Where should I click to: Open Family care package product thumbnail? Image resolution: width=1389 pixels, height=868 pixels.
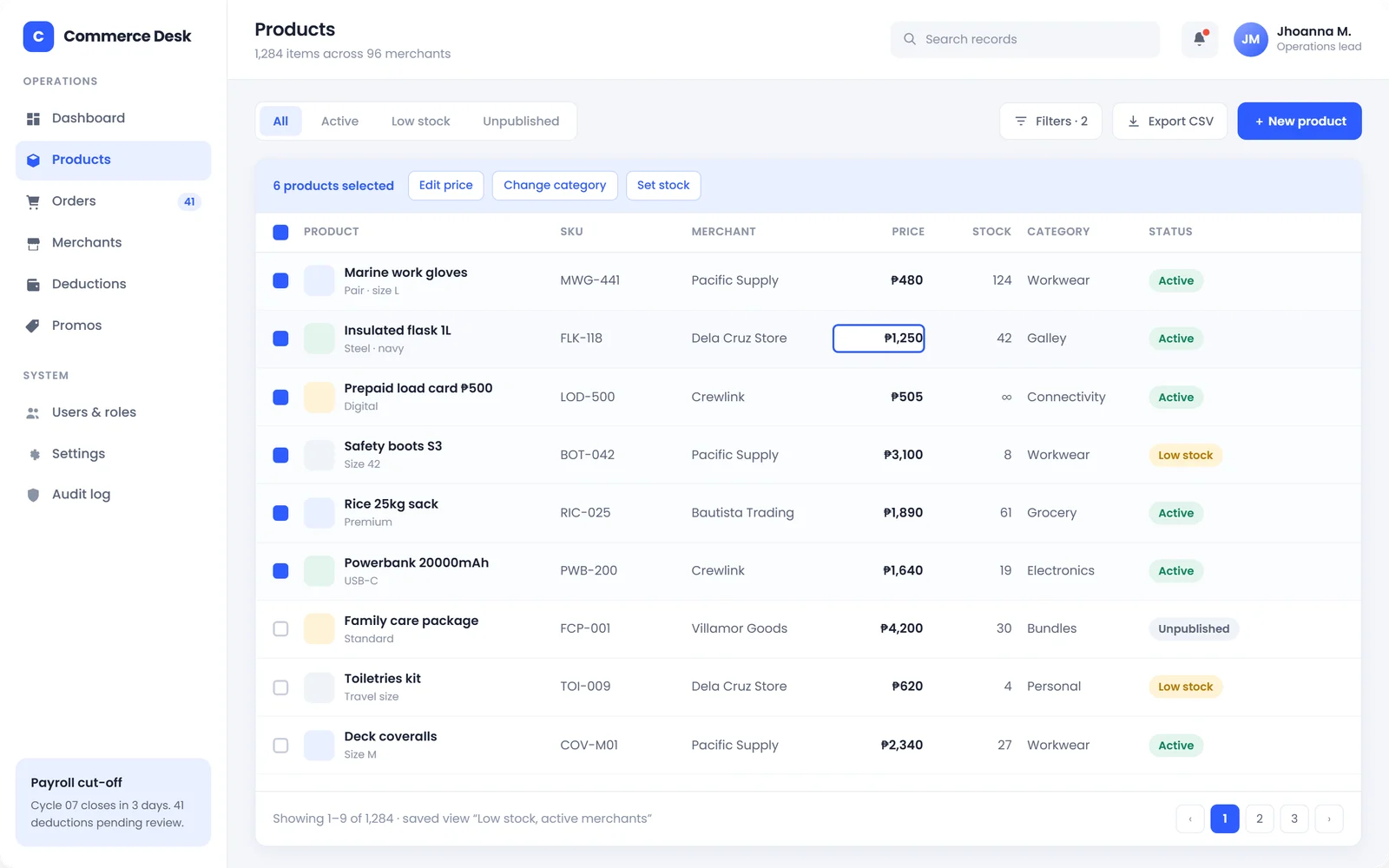click(x=319, y=628)
